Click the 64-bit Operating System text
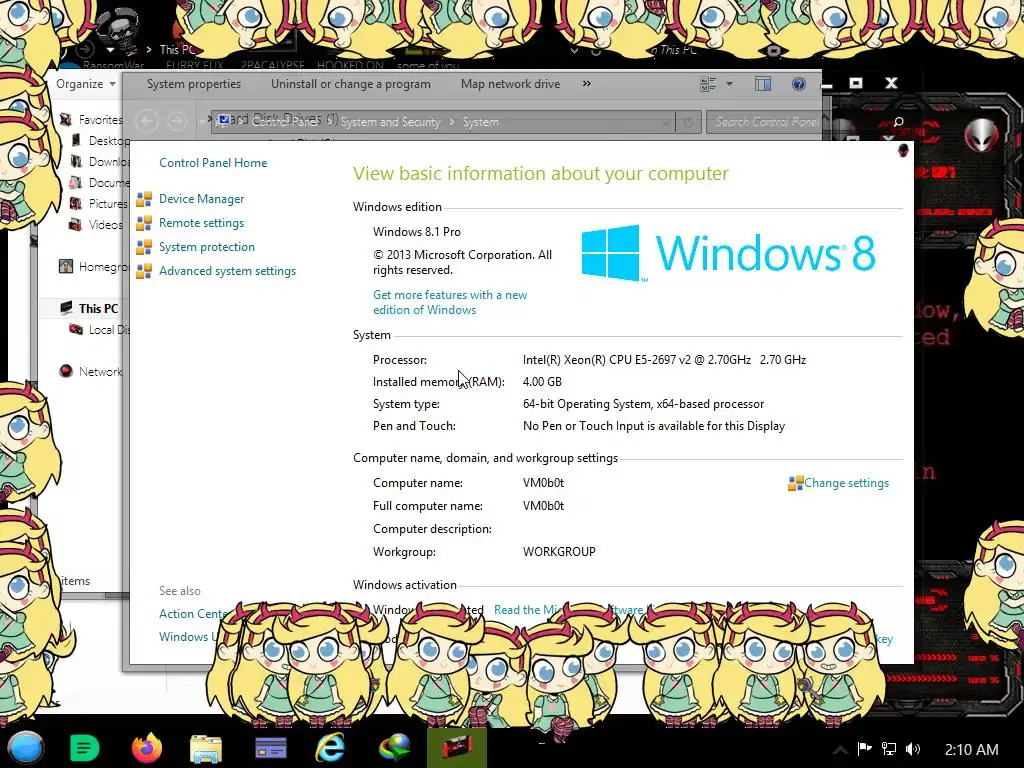Screen dimensions: 1024x768 pos(643,404)
